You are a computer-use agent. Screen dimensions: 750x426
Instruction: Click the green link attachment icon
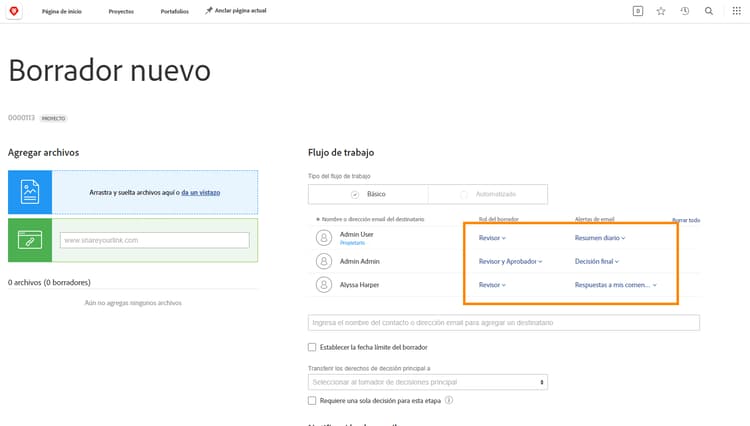(x=30, y=240)
